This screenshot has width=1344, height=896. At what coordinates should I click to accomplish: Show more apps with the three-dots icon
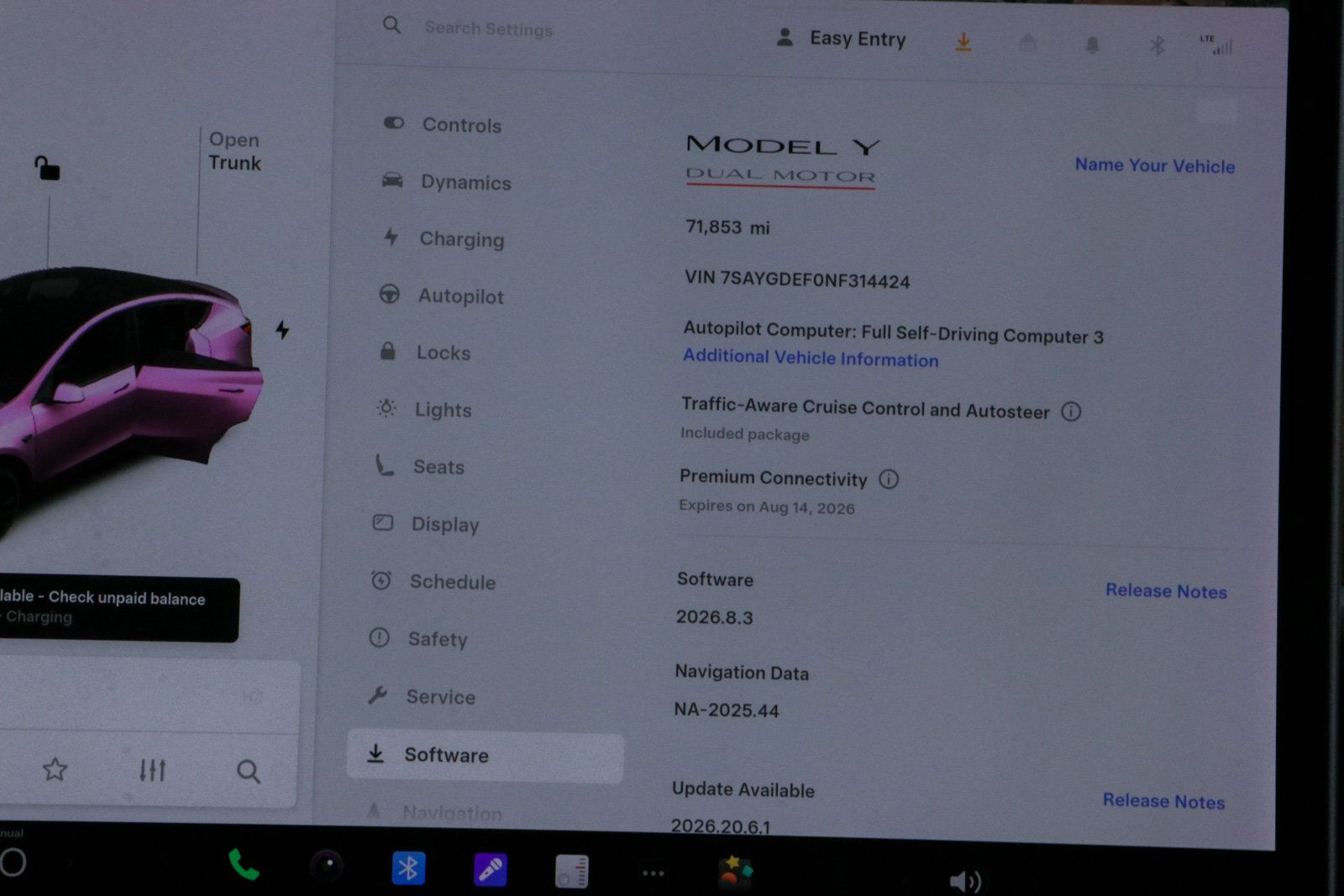[x=654, y=873]
